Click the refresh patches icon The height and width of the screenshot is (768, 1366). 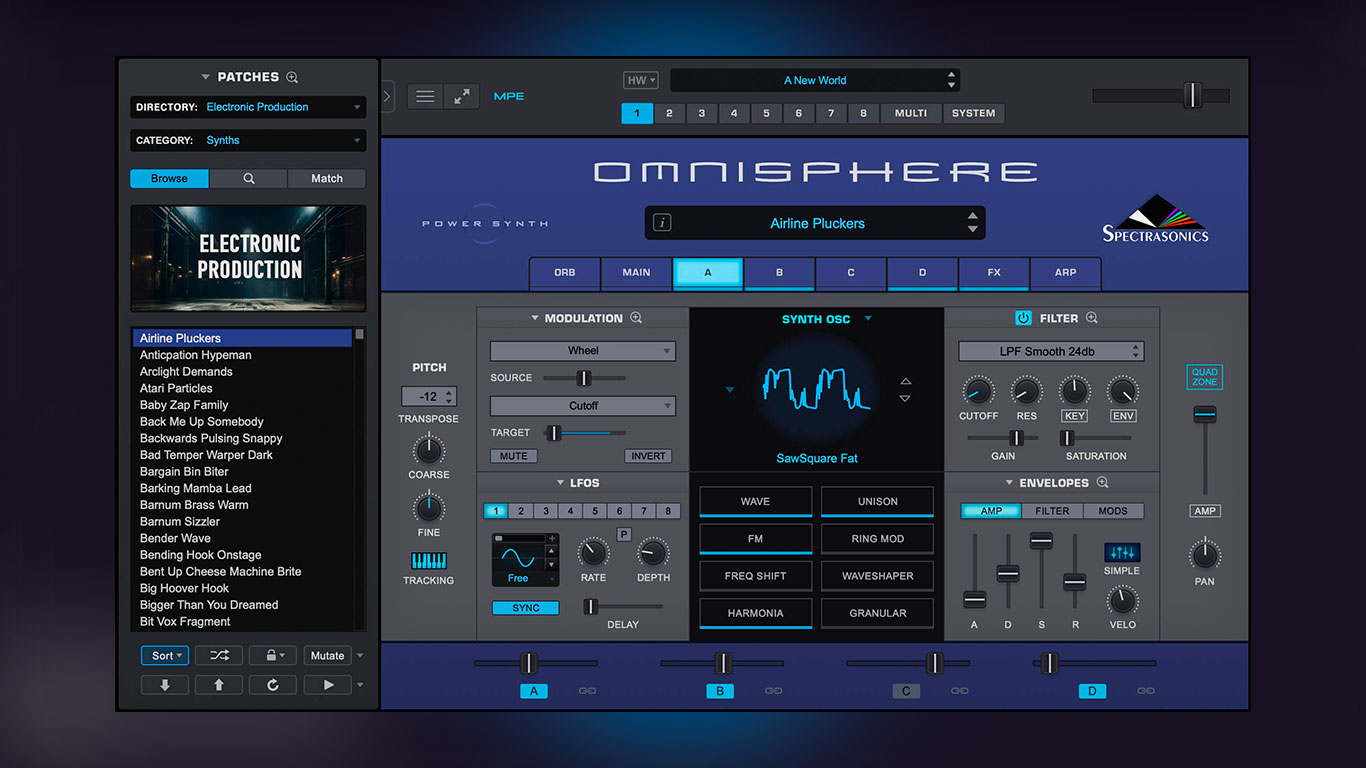[x=273, y=685]
